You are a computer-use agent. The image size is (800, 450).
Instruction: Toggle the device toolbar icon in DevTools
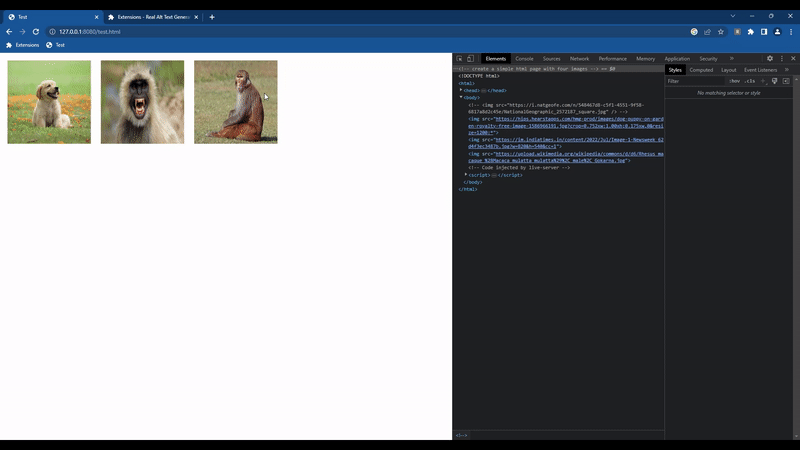pos(470,59)
